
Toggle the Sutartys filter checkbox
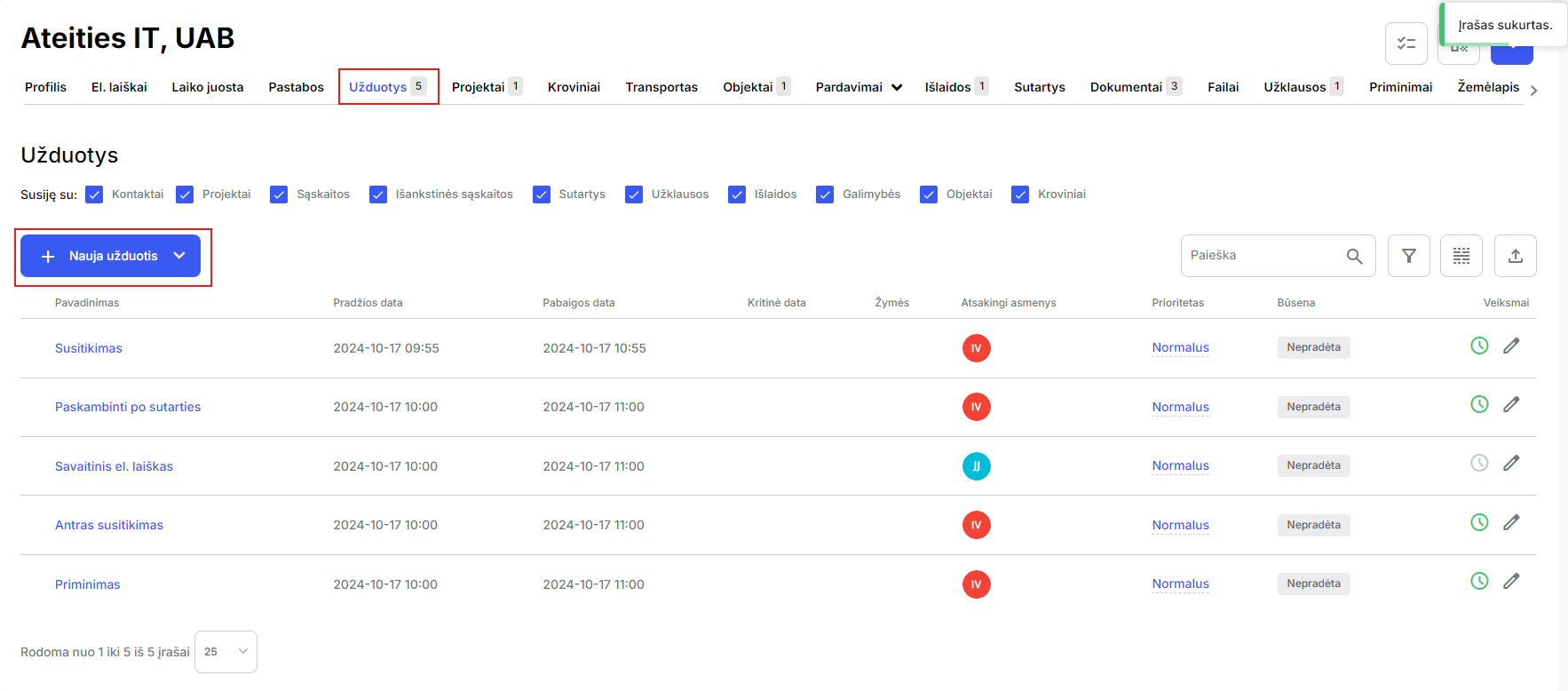542,195
